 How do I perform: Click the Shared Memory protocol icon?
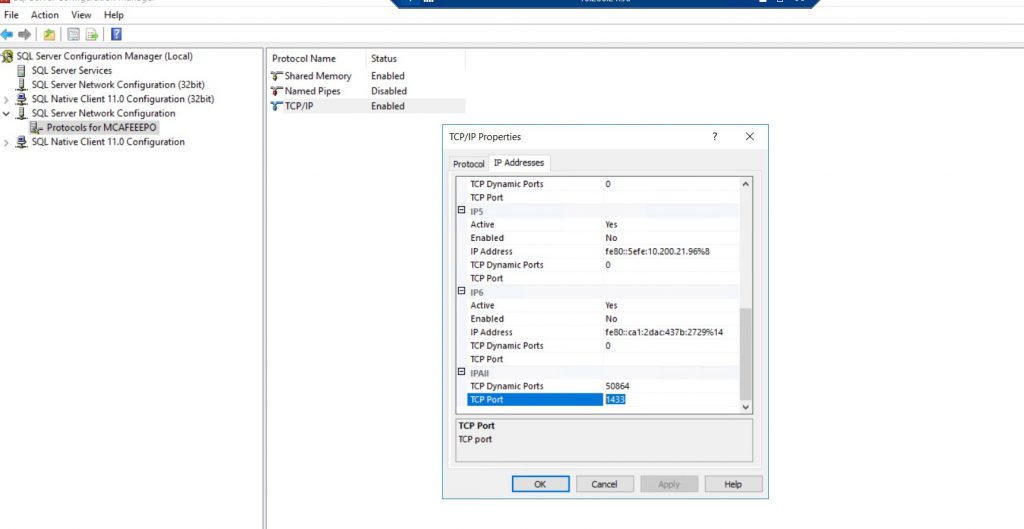pyautogui.click(x=277, y=76)
